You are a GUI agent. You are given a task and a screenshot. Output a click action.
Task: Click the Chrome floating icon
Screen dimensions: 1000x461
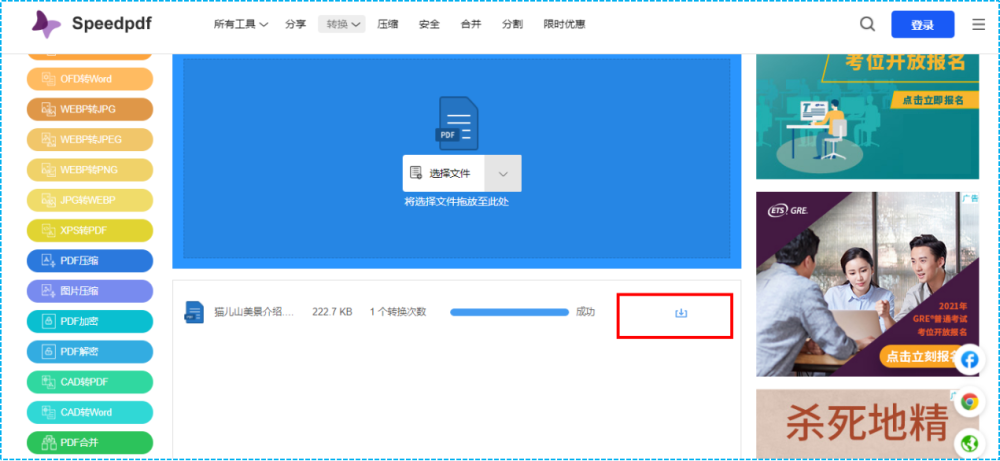pyautogui.click(x=969, y=402)
